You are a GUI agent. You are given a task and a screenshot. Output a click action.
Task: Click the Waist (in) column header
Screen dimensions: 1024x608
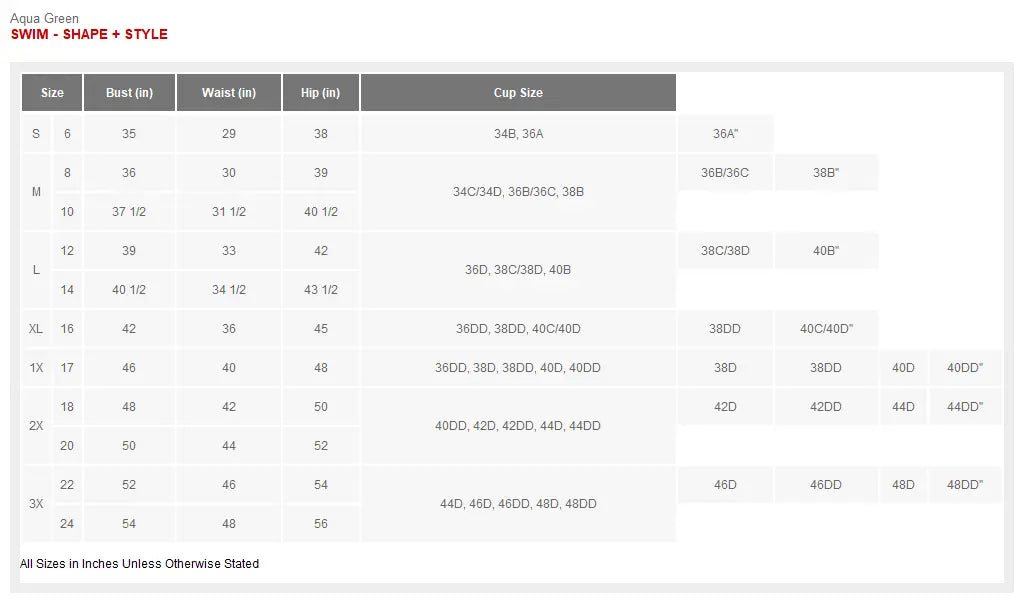[229, 93]
